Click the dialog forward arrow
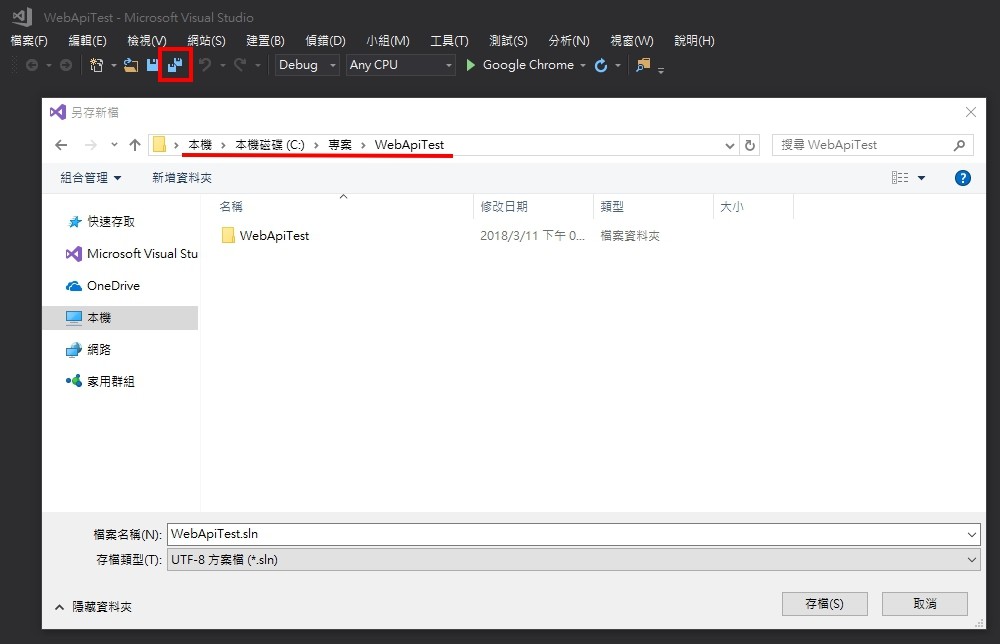1000x644 pixels. click(x=91, y=145)
